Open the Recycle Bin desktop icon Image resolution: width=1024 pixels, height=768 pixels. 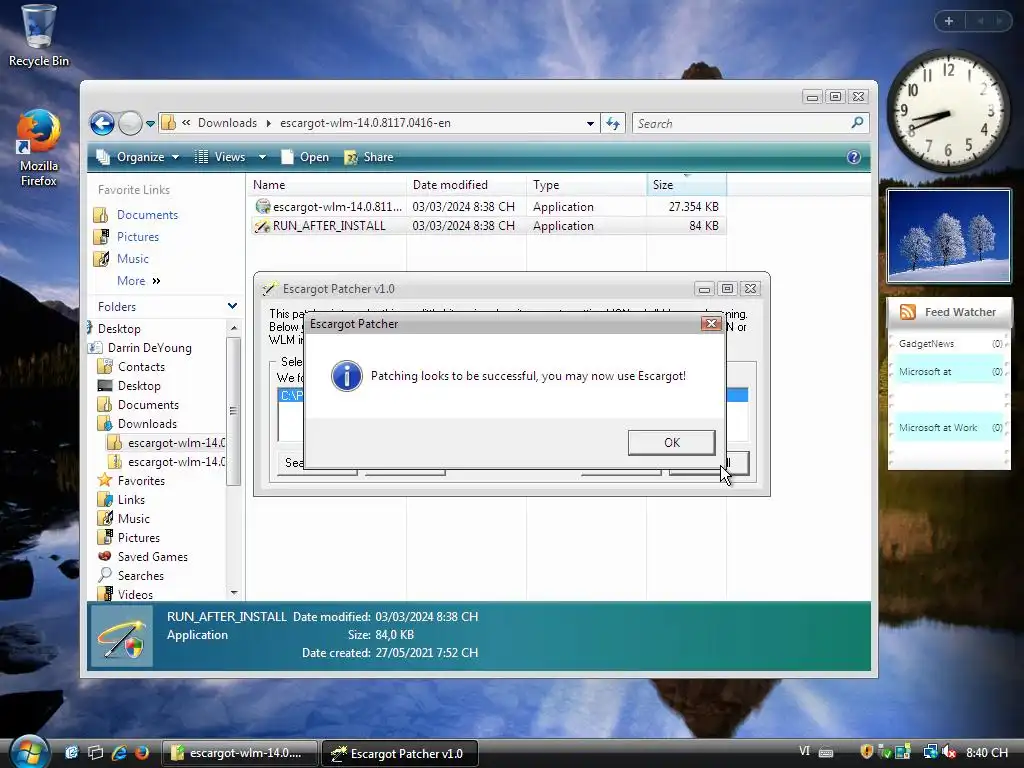[x=39, y=36]
